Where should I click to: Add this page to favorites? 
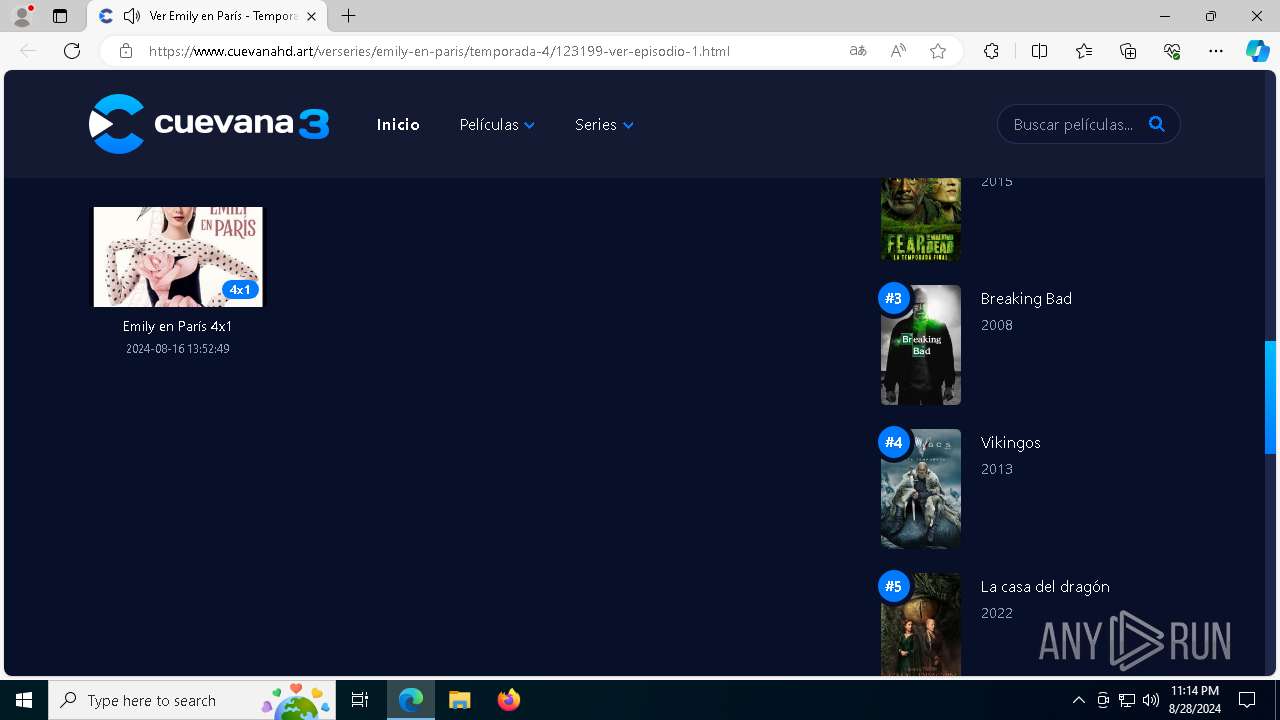(938, 51)
